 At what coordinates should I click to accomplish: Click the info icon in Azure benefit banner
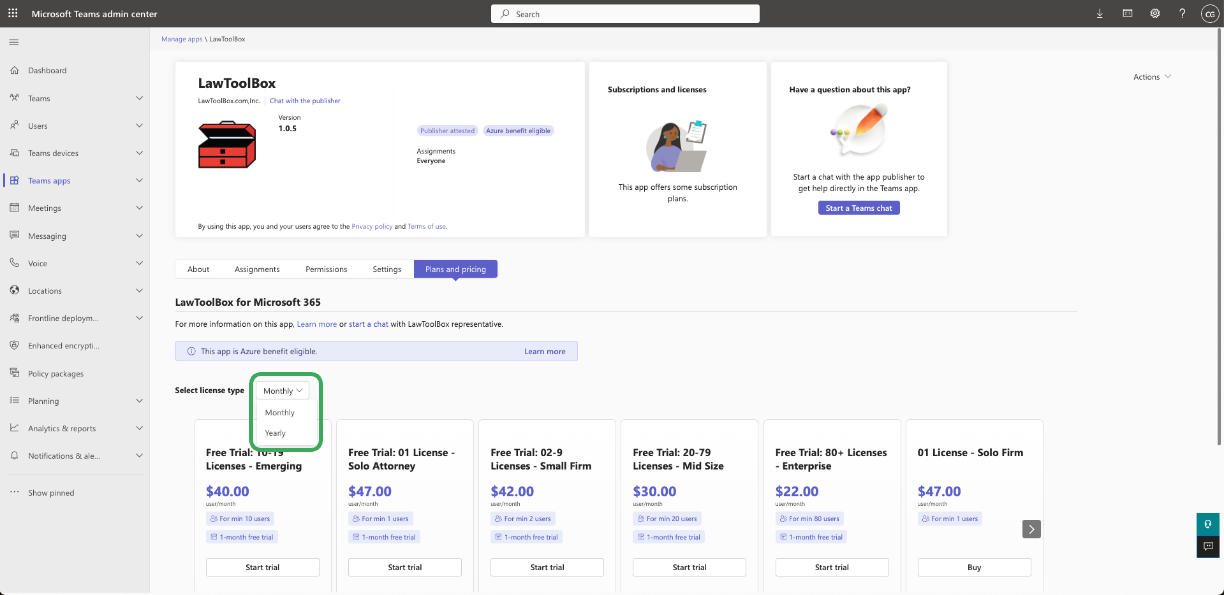[x=191, y=352]
